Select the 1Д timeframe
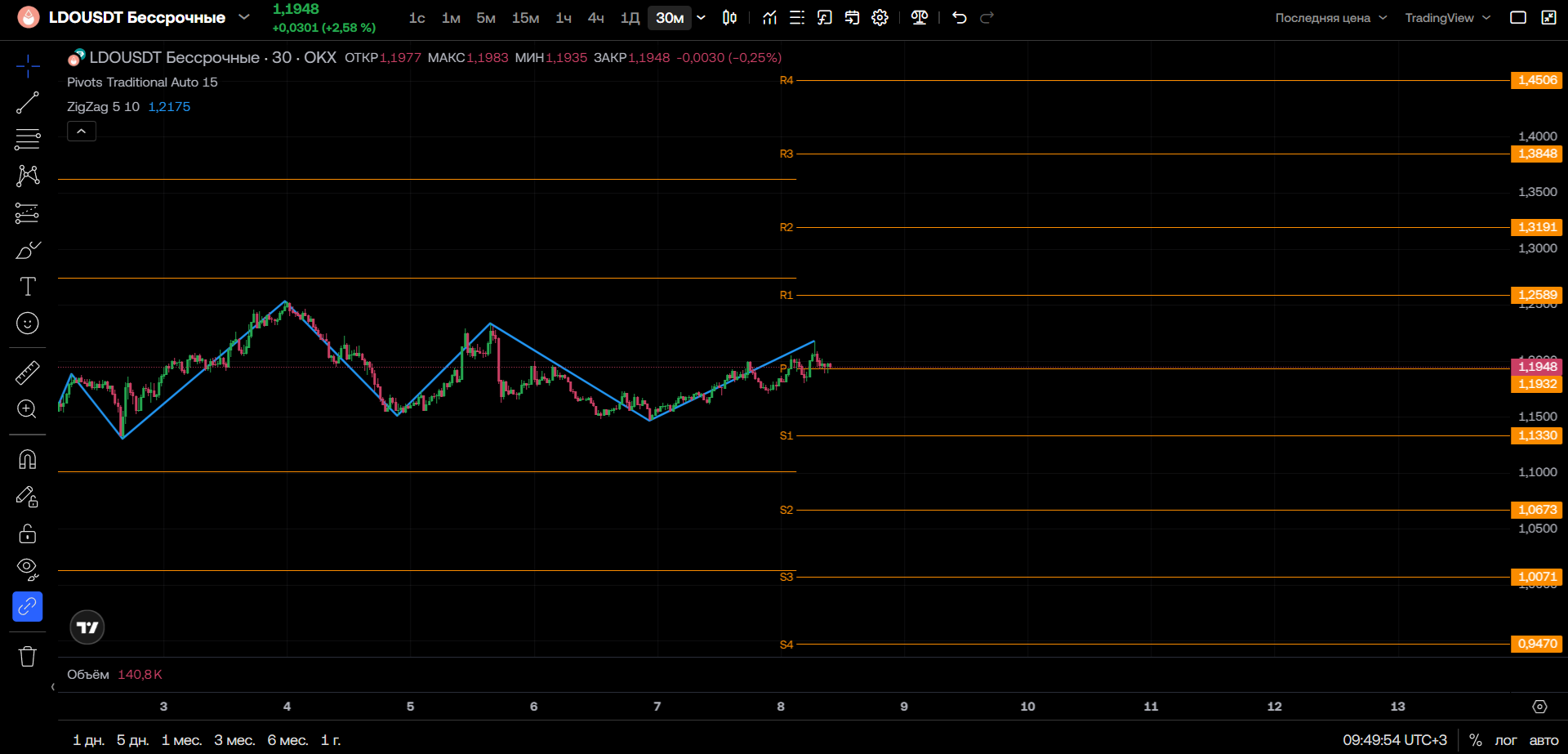 point(630,18)
